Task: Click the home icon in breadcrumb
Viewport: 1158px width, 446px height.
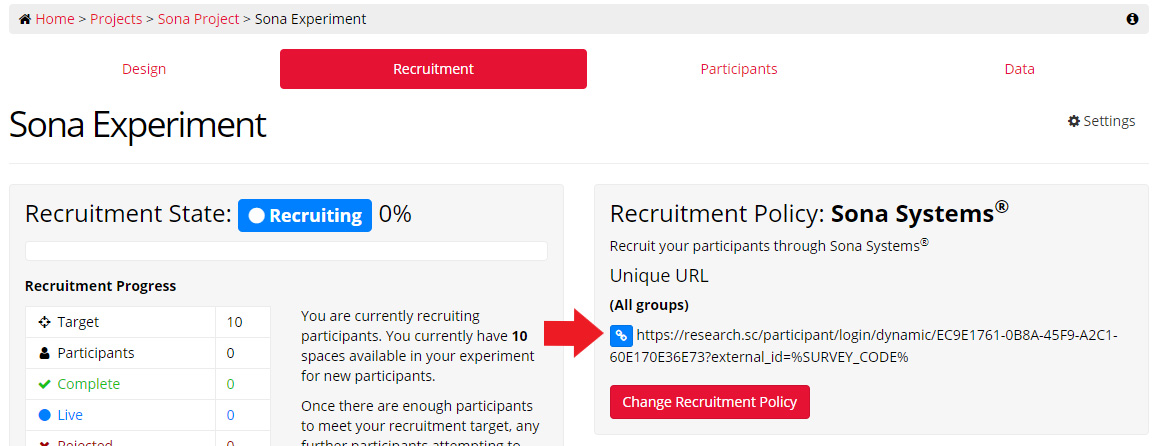Action: pos(25,19)
